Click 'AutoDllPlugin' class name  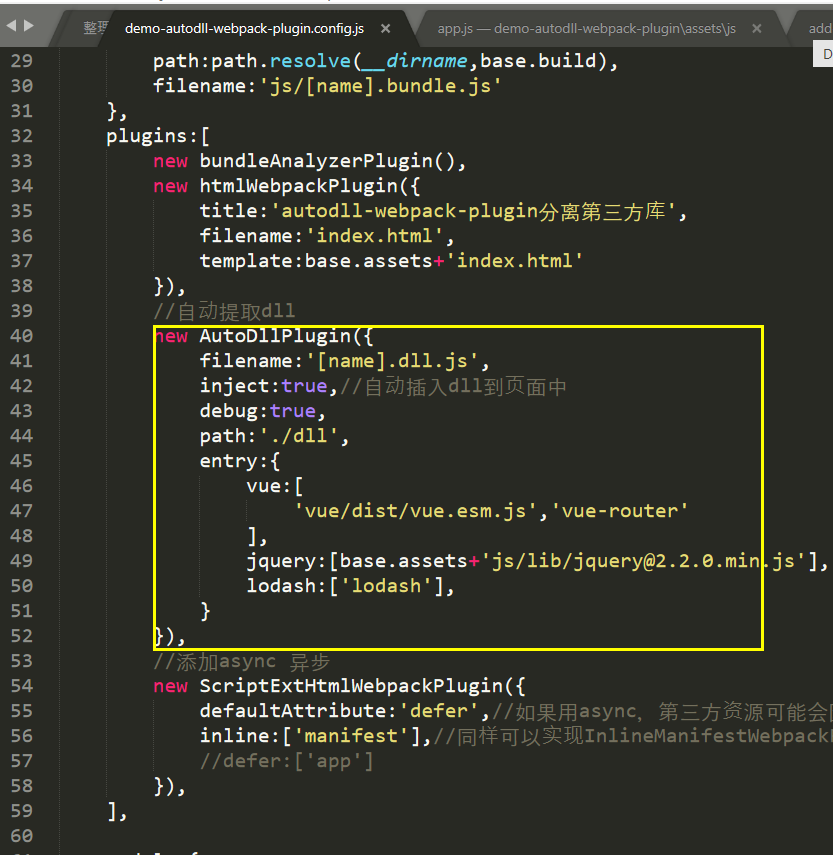[275, 336]
